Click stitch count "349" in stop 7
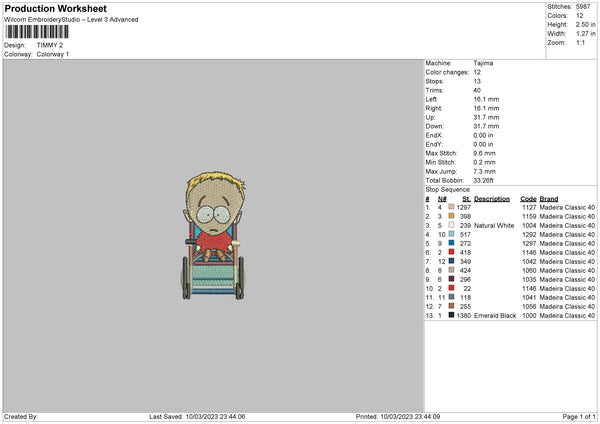Viewport: 600px width, 424px height. click(465, 261)
